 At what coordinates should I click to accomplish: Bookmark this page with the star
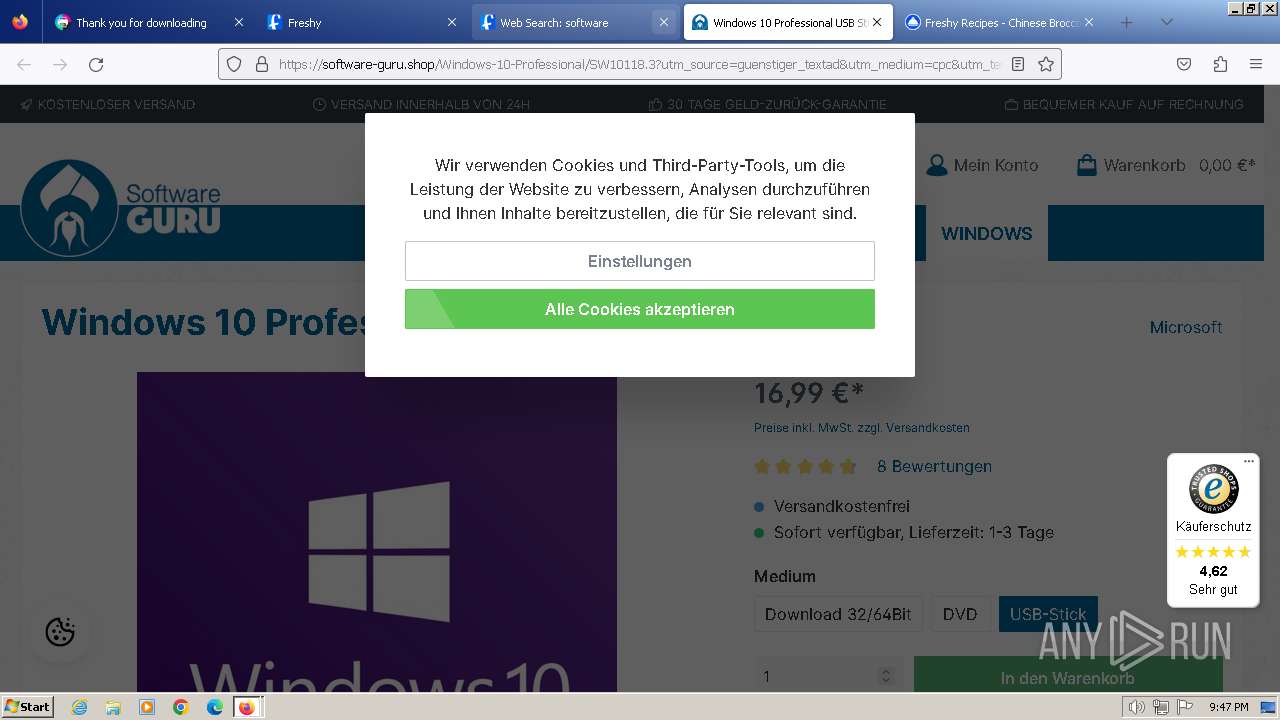click(x=1046, y=64)
